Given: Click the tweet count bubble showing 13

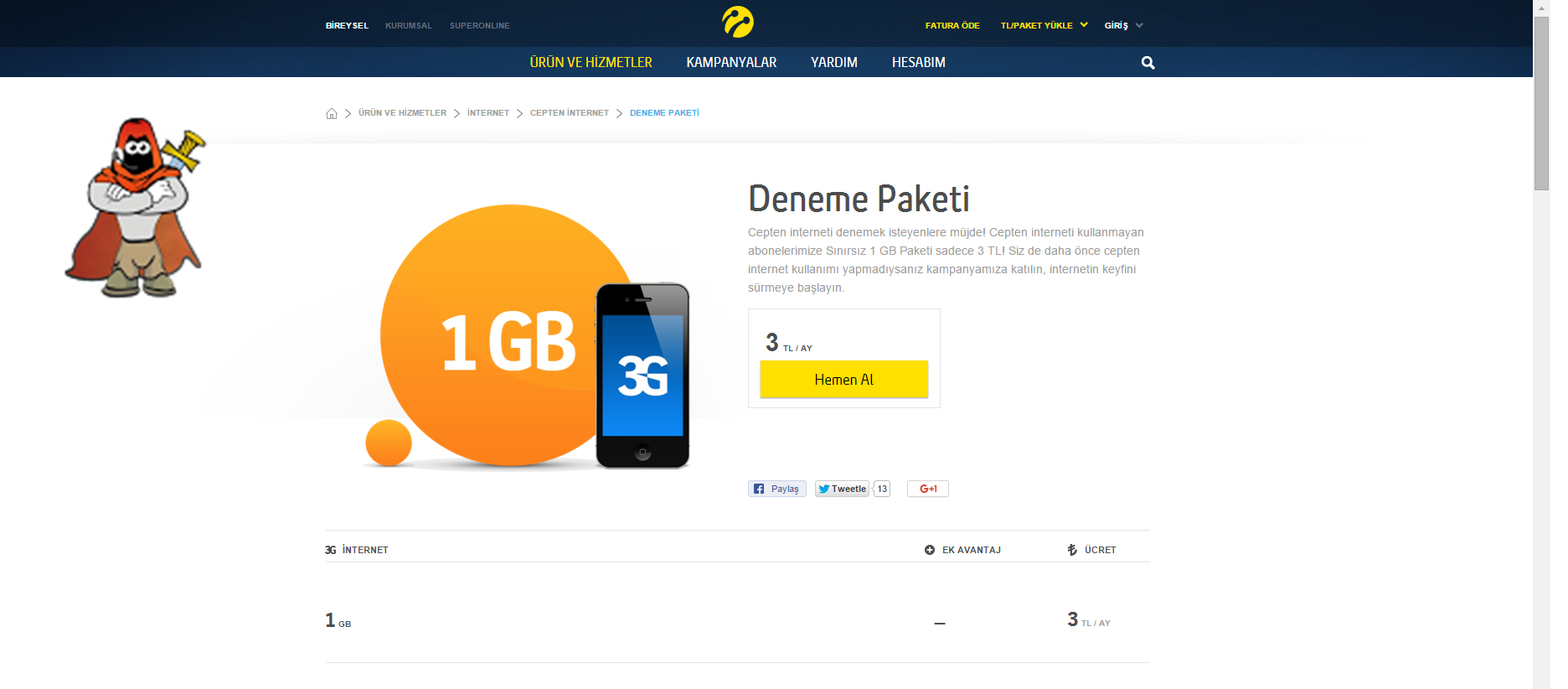Looking at the screenshot, I should pos(881,489).
